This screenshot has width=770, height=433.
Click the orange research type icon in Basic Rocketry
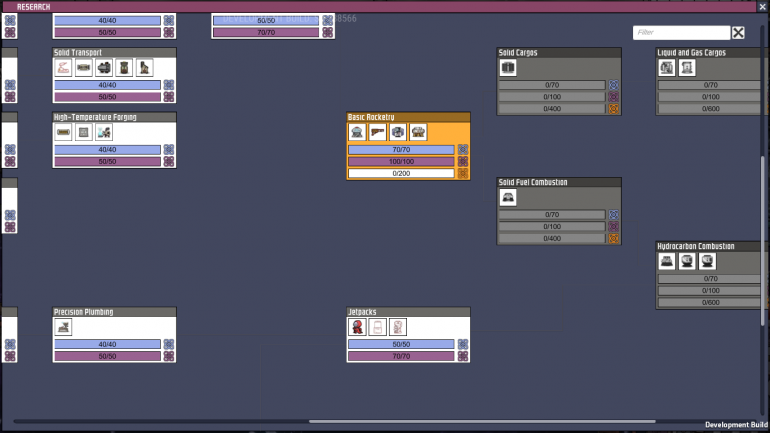coord(463,173)
